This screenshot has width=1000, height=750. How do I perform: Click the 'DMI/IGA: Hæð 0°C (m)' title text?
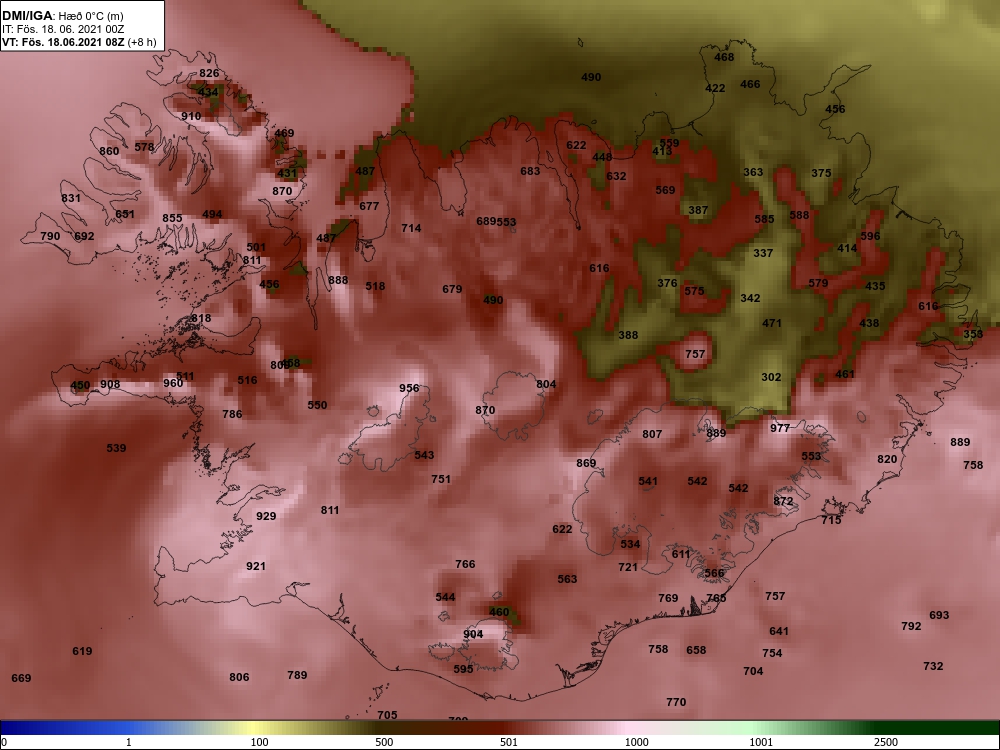coord(62,16)
